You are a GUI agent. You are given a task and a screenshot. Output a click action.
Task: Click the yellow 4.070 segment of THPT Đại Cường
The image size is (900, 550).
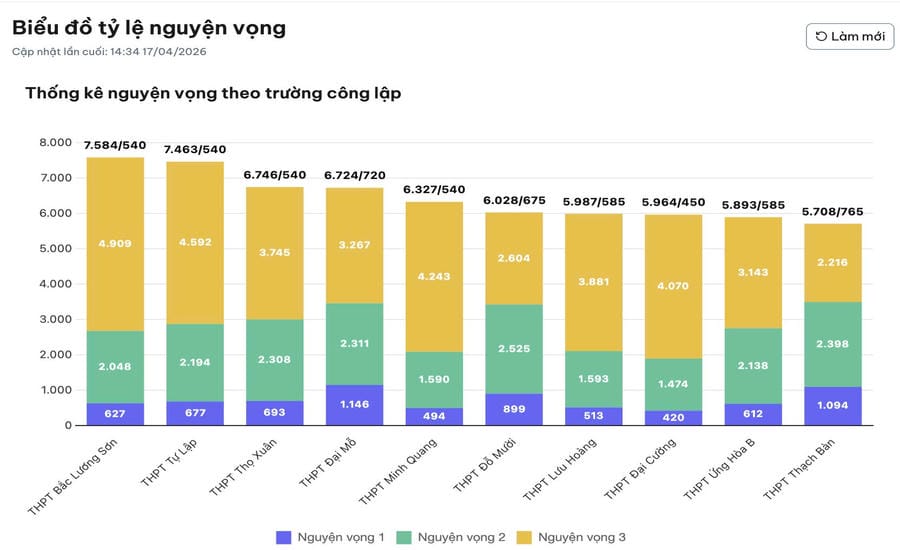[674, 286]
